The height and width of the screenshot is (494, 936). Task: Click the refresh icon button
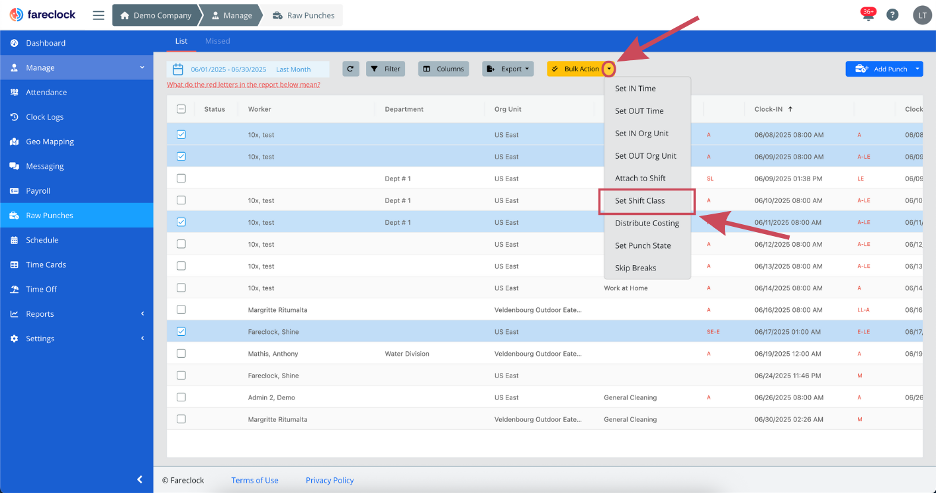(x=350, y=69)
